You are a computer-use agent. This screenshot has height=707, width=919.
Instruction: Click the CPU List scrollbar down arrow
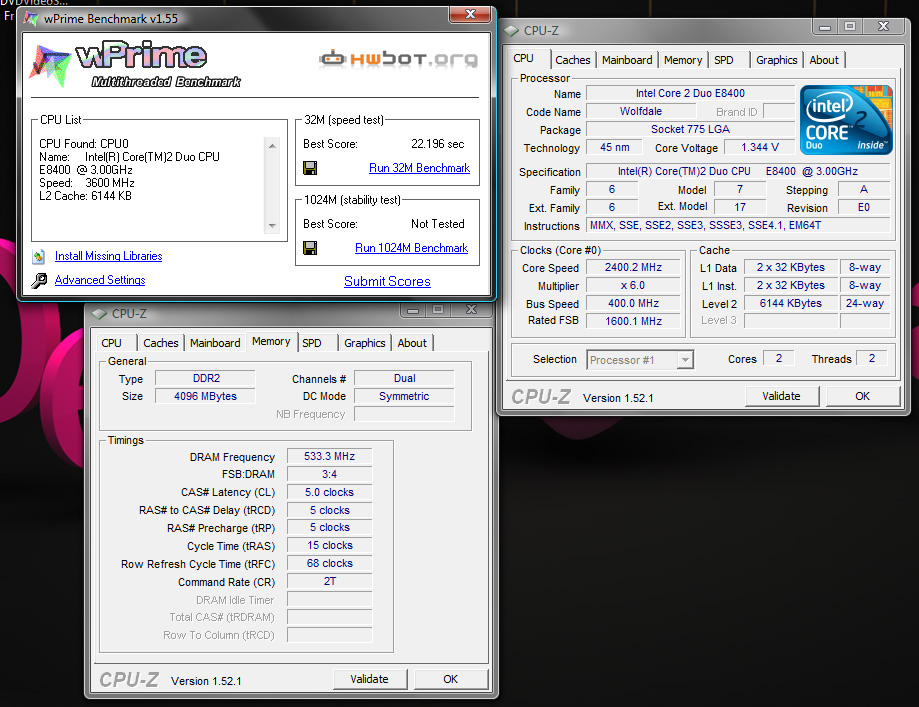coord(272,226)
